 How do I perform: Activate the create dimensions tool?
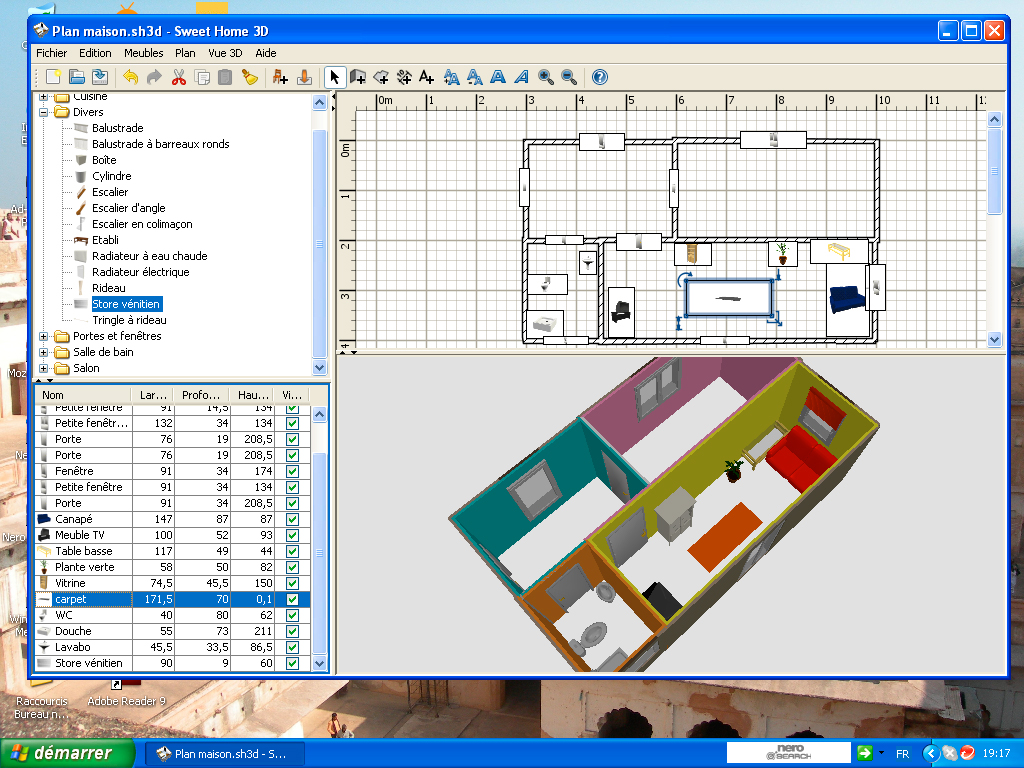pos(404,77)
